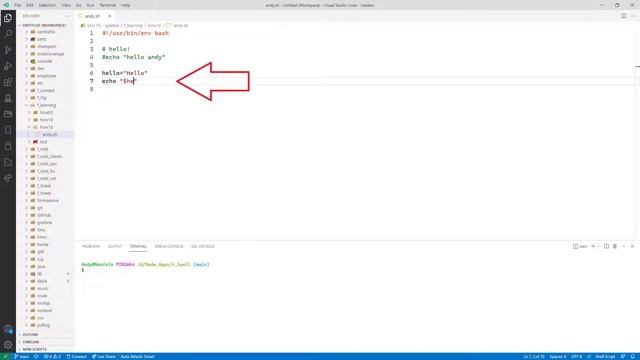Switch to the Output panel tab
The width and height of the screenshot is (640, 360).
[x=115, y=247]
